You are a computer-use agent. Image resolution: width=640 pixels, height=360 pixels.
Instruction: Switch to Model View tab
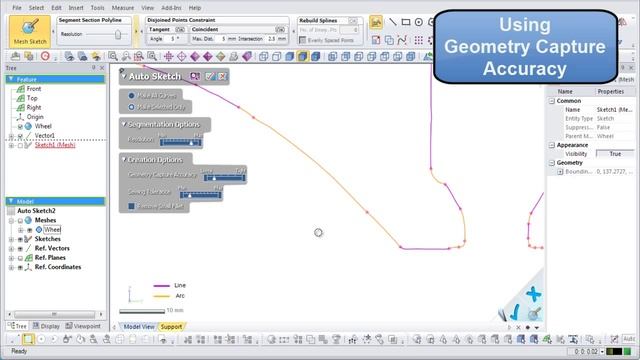click(x=139, y=327)
